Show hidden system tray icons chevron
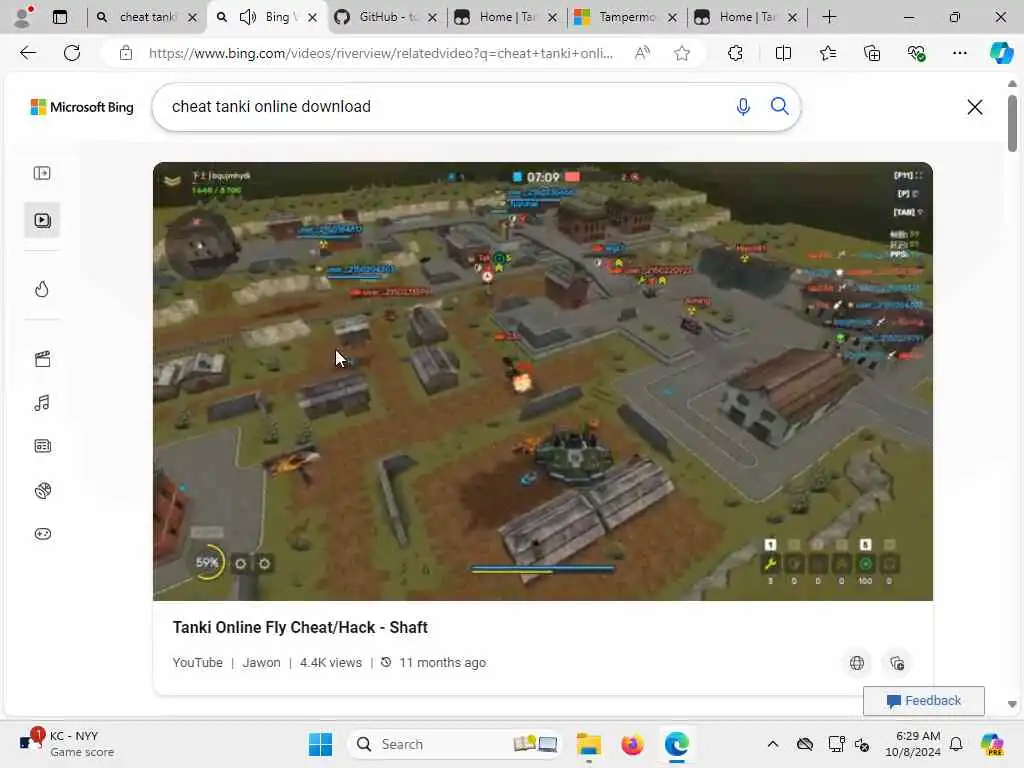 pyautogui.click(x=773, y=744)
